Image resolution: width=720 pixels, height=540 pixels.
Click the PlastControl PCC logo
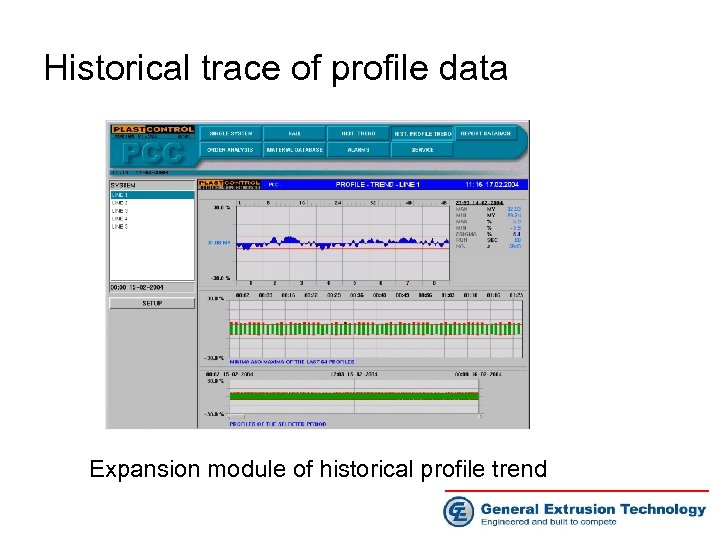coord(153,146)
